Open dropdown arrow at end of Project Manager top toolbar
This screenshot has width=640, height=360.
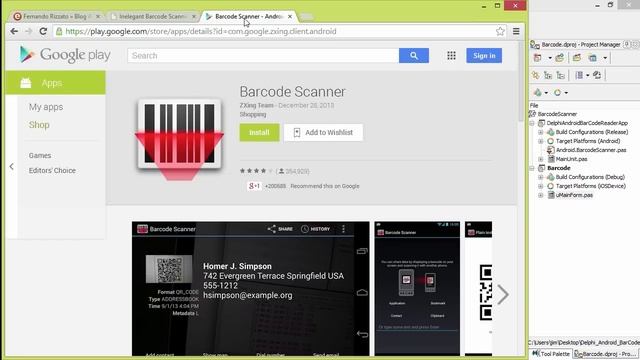click(x=605, y=58)
